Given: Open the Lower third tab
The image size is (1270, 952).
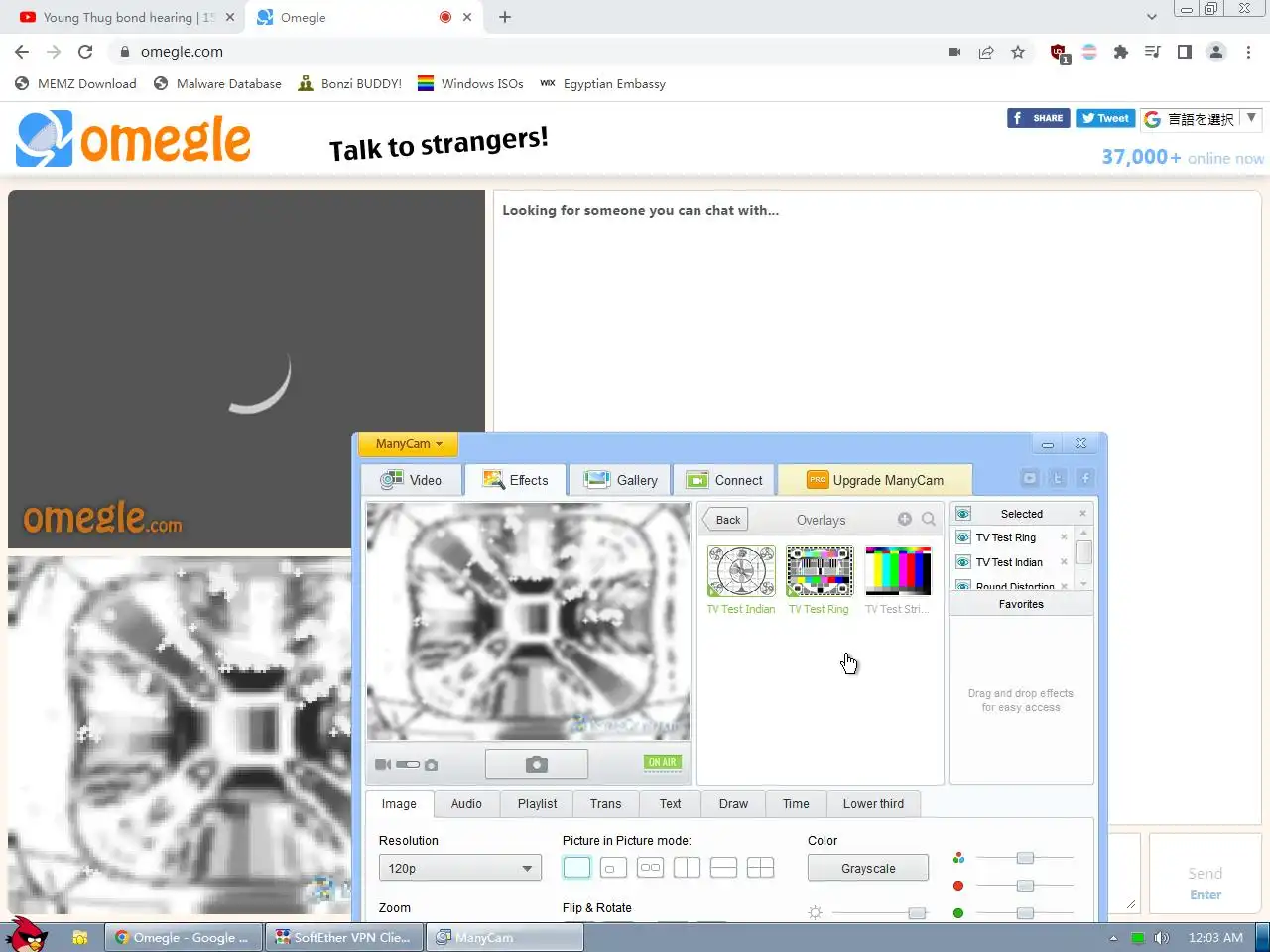Looking at the screenshot, I should click(x=873, y=804).
